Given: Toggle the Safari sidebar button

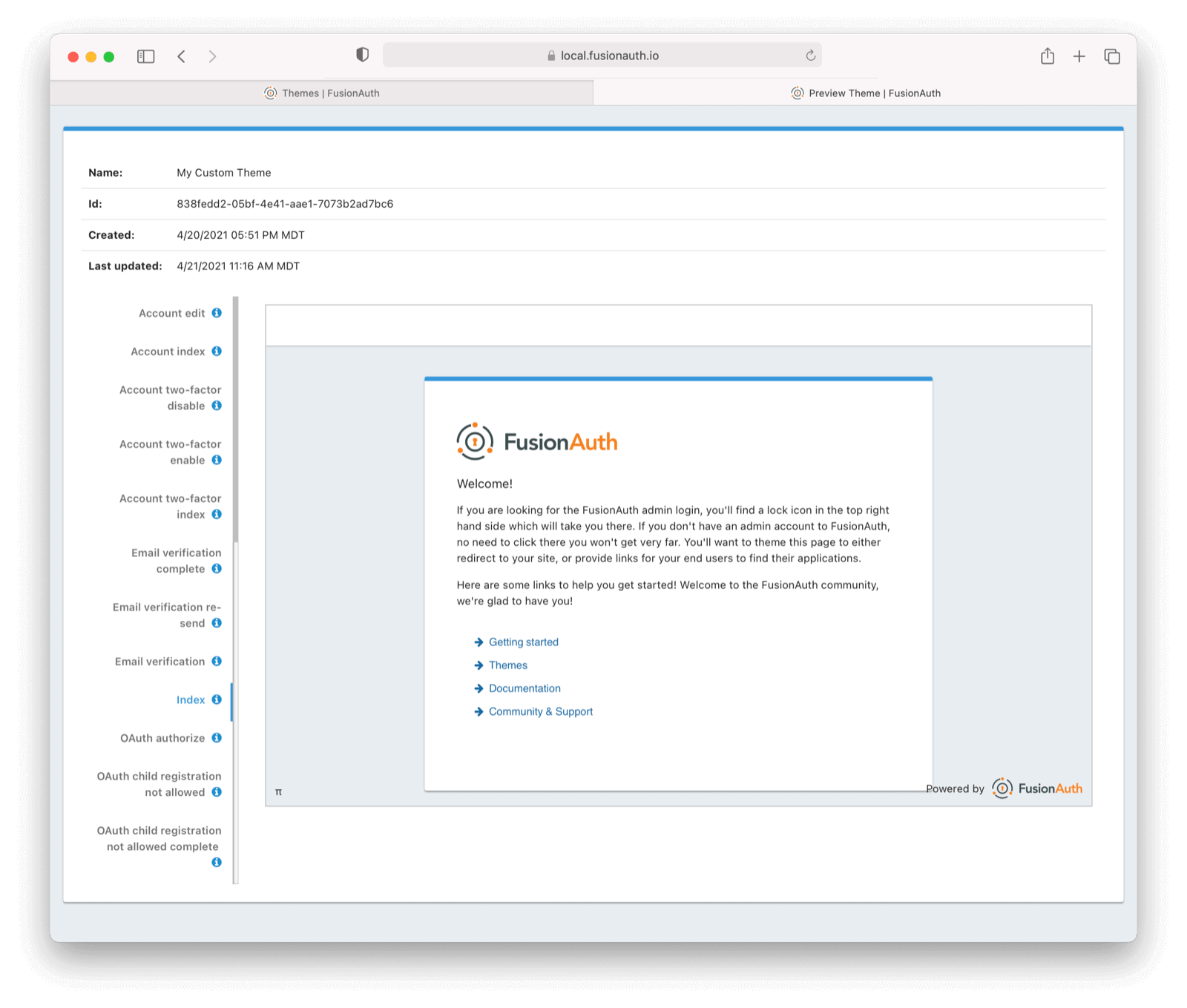Looking at the screenshot, I should click(x=146, y=56).
